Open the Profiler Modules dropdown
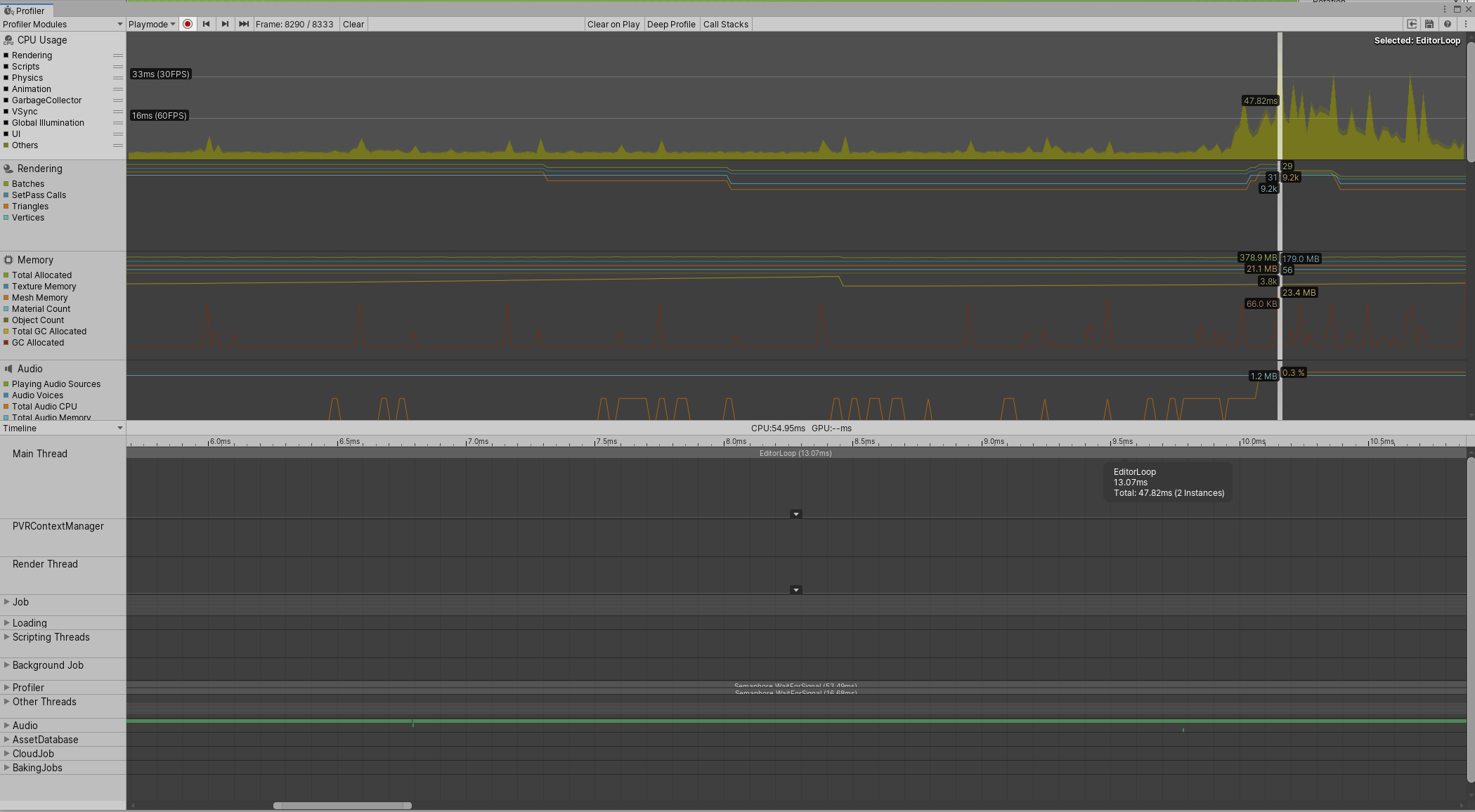Image resolution: width=1475 pixels, height=812 pixels. point(62,24)
